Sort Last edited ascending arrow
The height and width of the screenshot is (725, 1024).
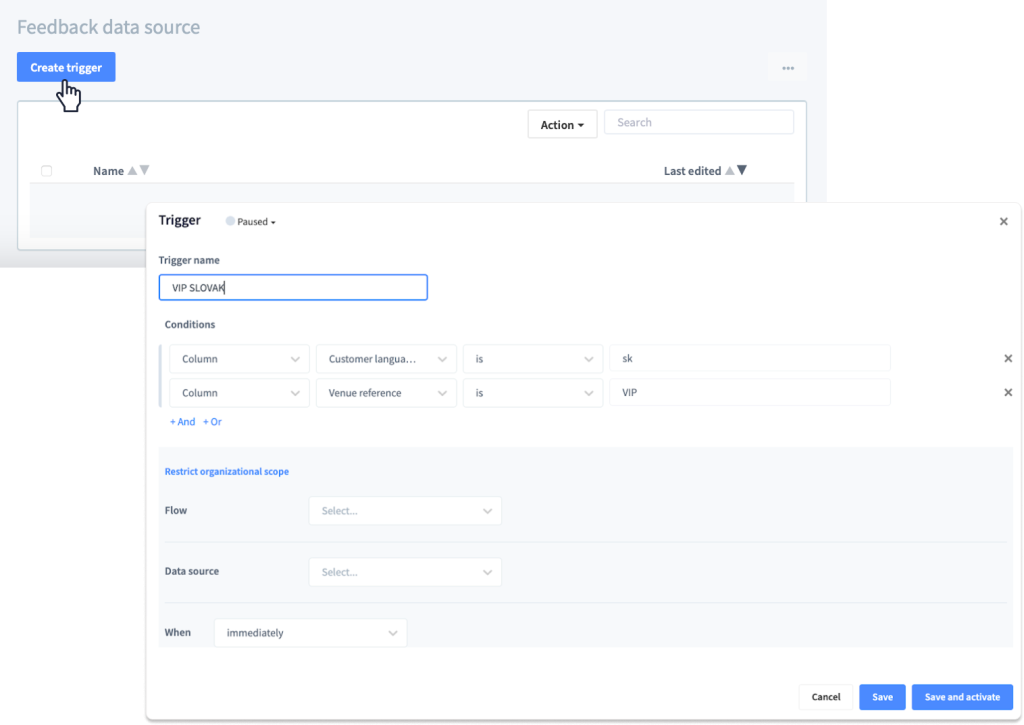(729, 170)
